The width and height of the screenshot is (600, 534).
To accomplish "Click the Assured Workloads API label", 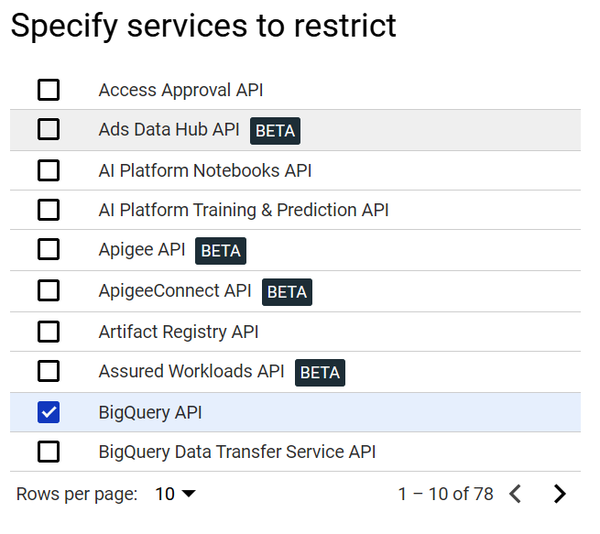I will [x=191, y=371].
